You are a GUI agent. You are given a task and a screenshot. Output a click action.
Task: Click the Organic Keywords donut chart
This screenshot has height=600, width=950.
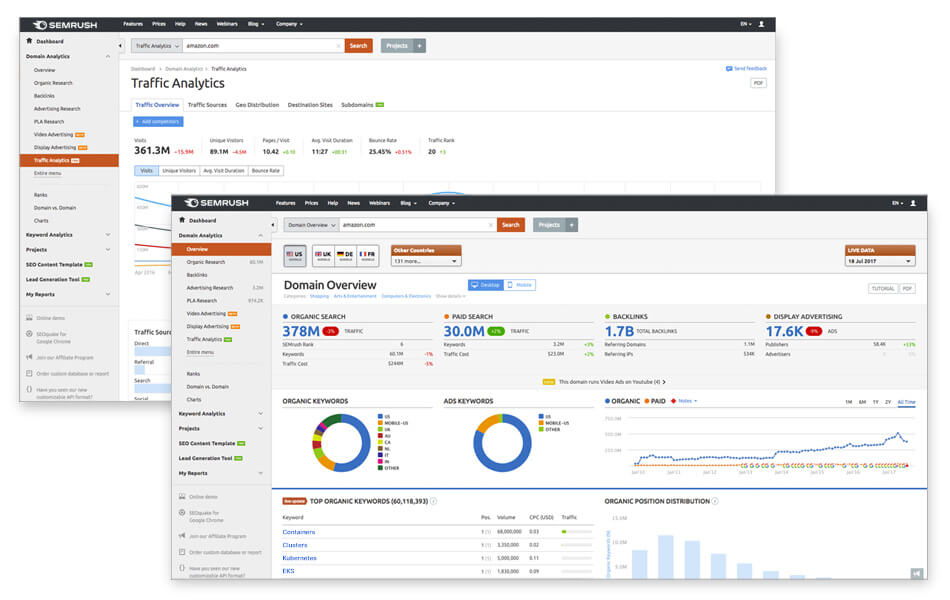[x=342, y=442]
